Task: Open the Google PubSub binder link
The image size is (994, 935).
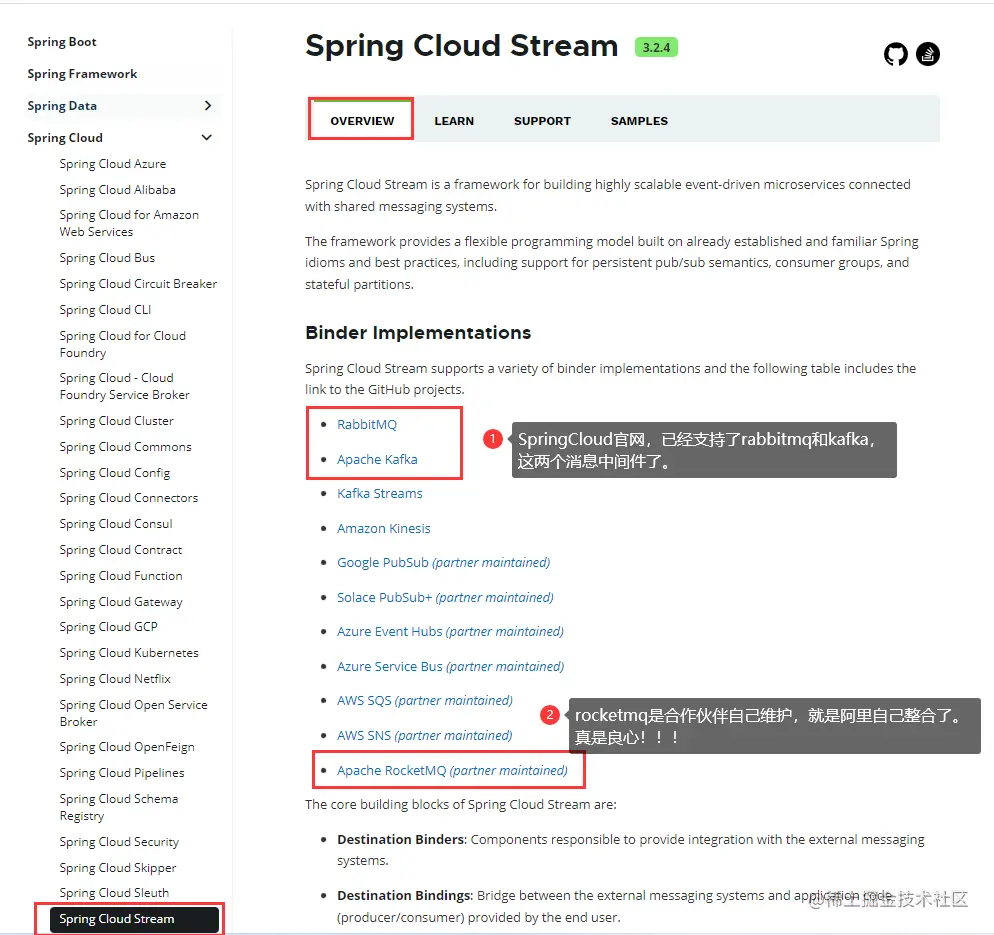Action: (443, 563)
